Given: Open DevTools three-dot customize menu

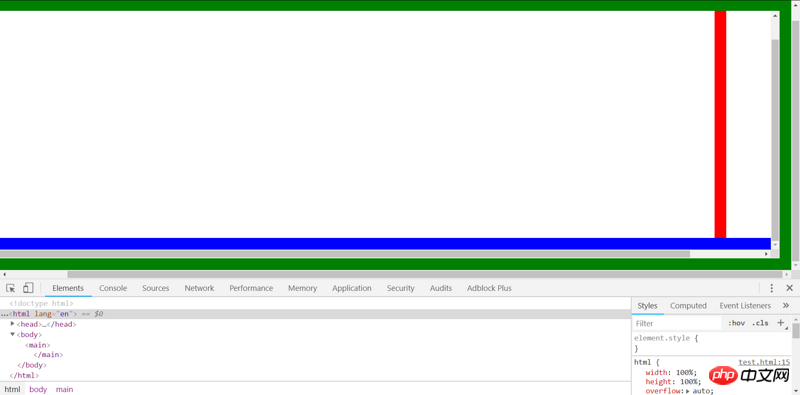Looking at the screenshot, I should pos(772,288).
